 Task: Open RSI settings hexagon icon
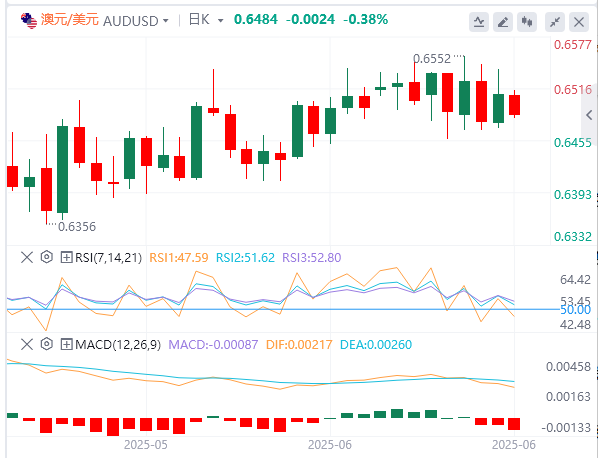coord(47,257)
